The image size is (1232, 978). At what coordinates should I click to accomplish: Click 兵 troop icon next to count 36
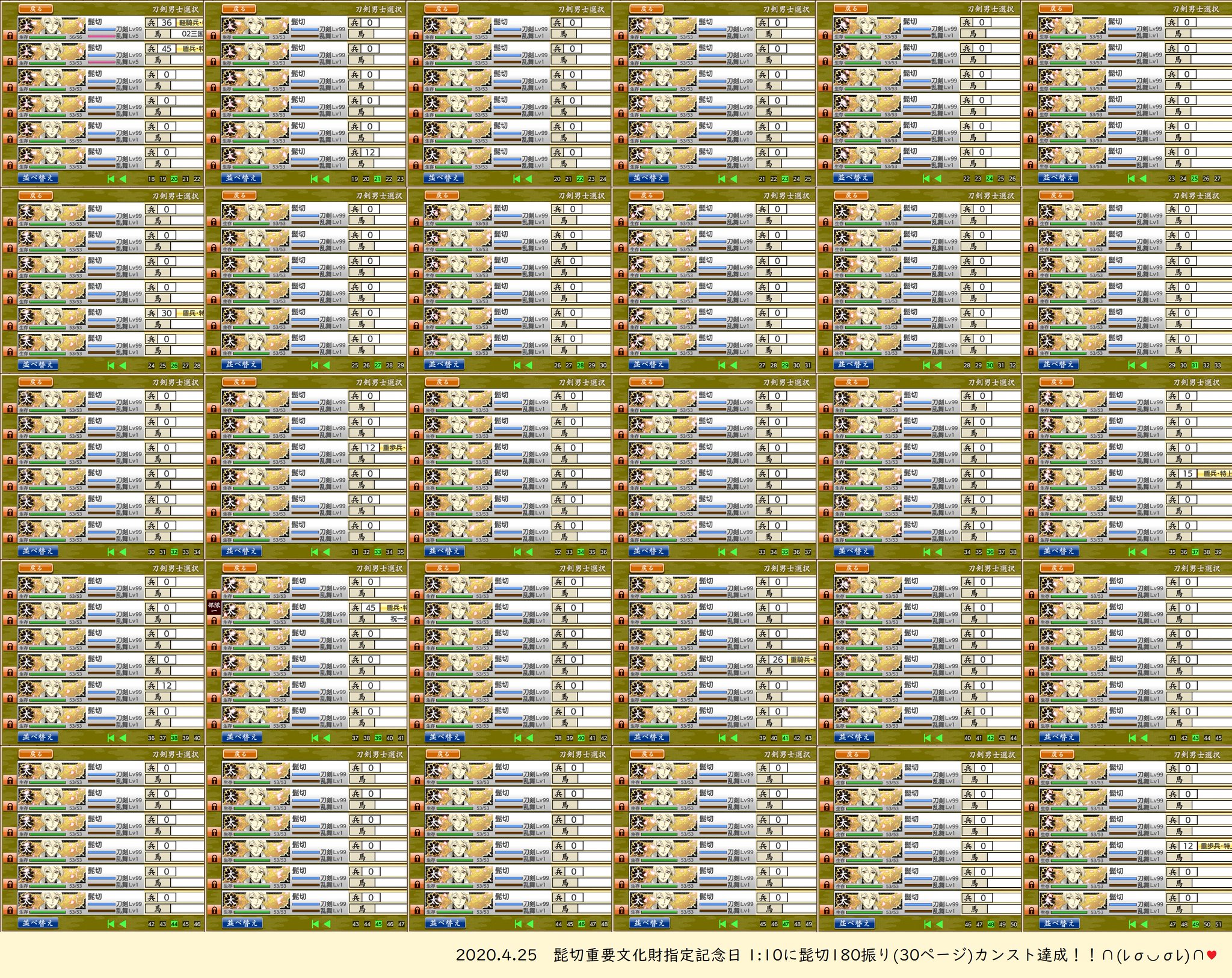(x=152, y=23)
